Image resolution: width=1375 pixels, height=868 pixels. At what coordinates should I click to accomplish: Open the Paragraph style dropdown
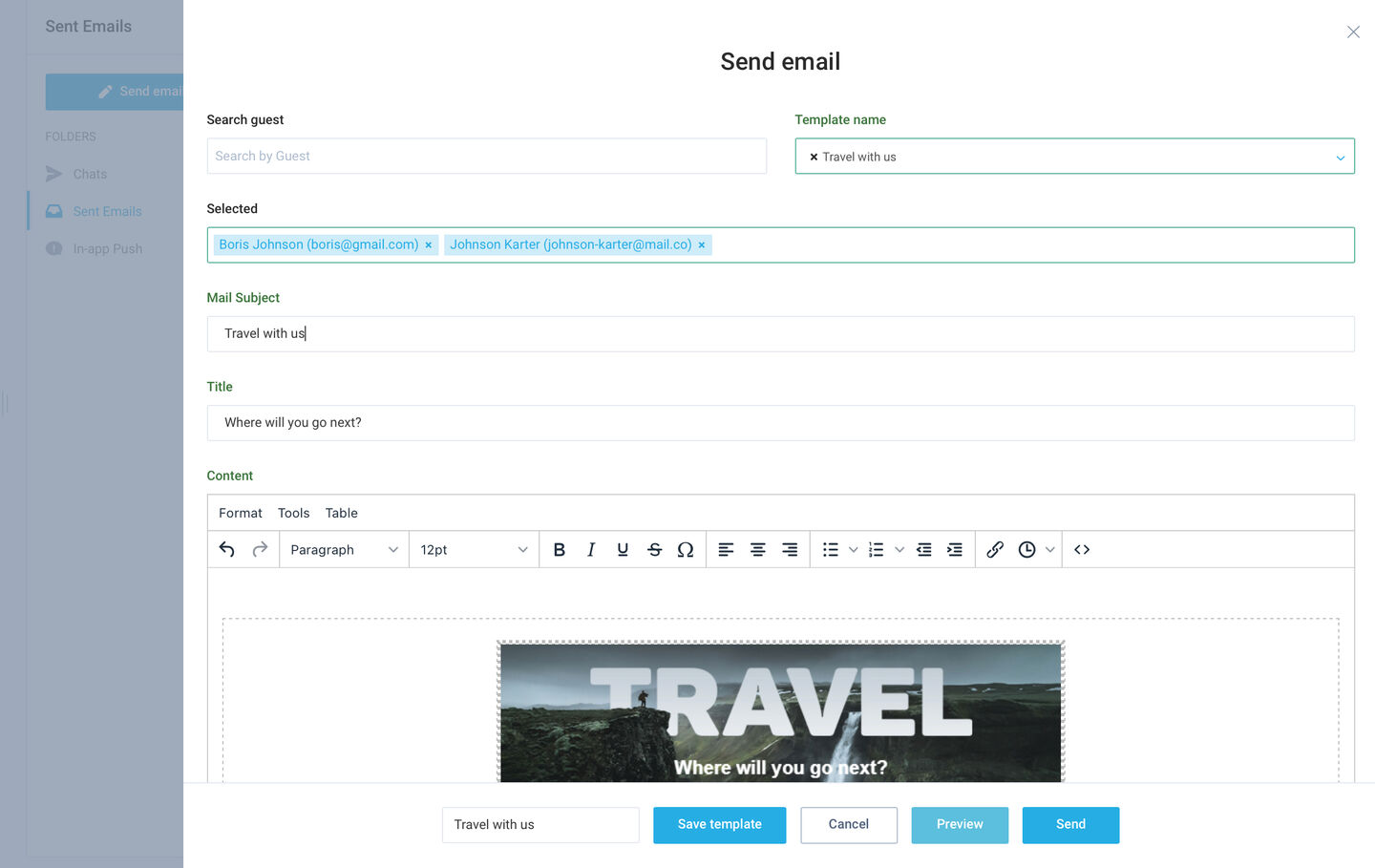[344, 549]
